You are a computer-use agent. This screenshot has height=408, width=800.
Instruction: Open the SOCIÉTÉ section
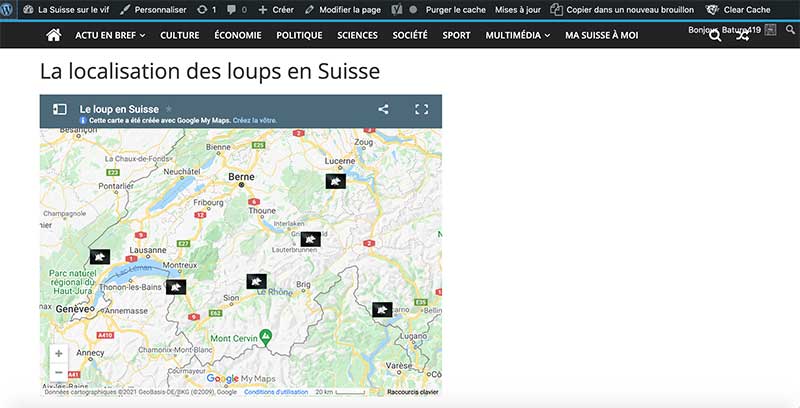(x=410, y=35)
